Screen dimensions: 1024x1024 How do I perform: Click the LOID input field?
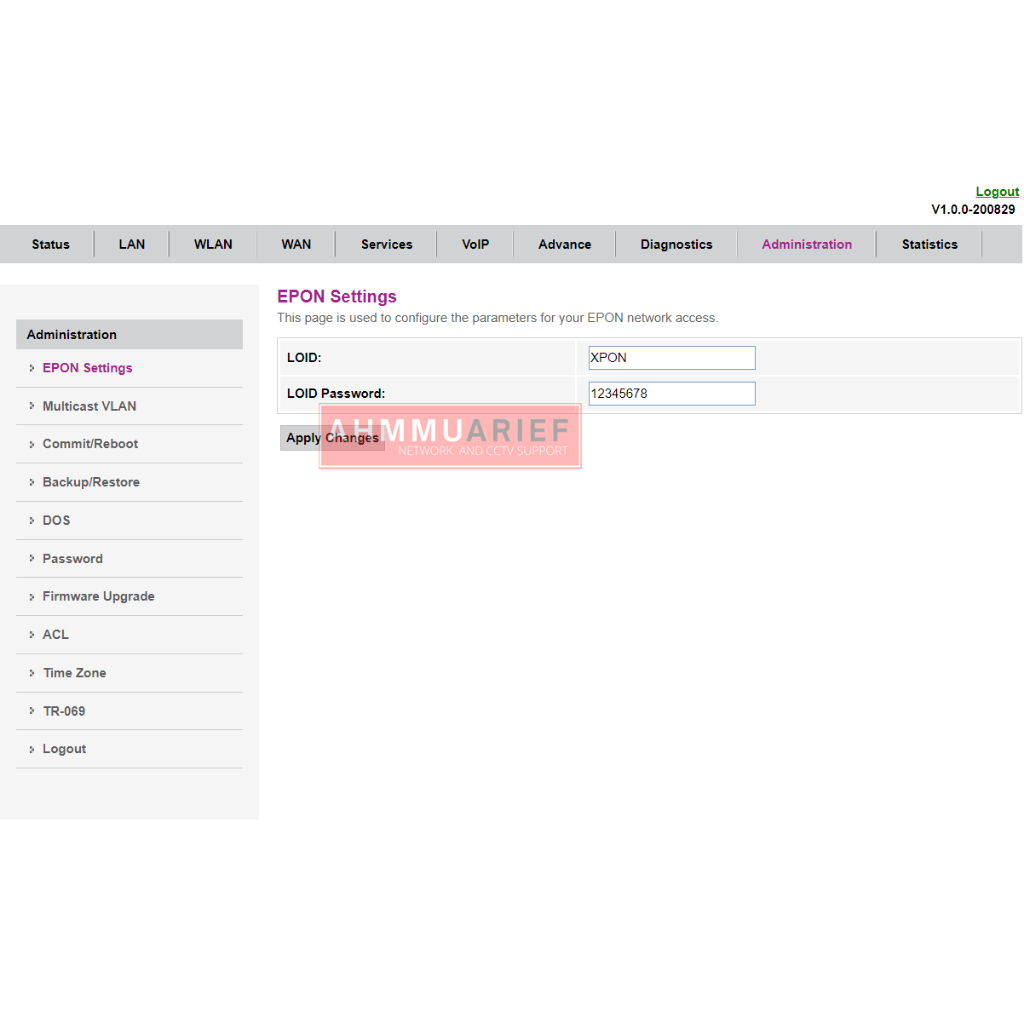[x=671, y=358]
